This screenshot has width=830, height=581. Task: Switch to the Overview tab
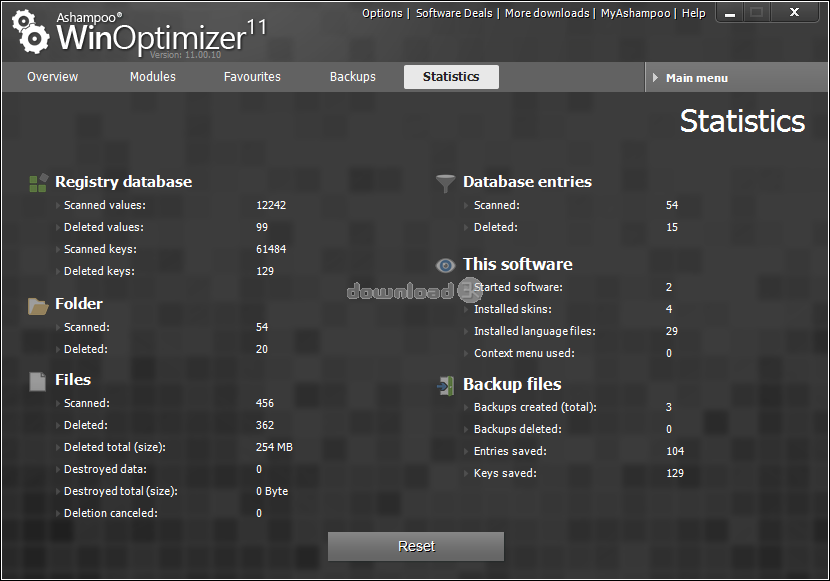[x=52, y=77]
